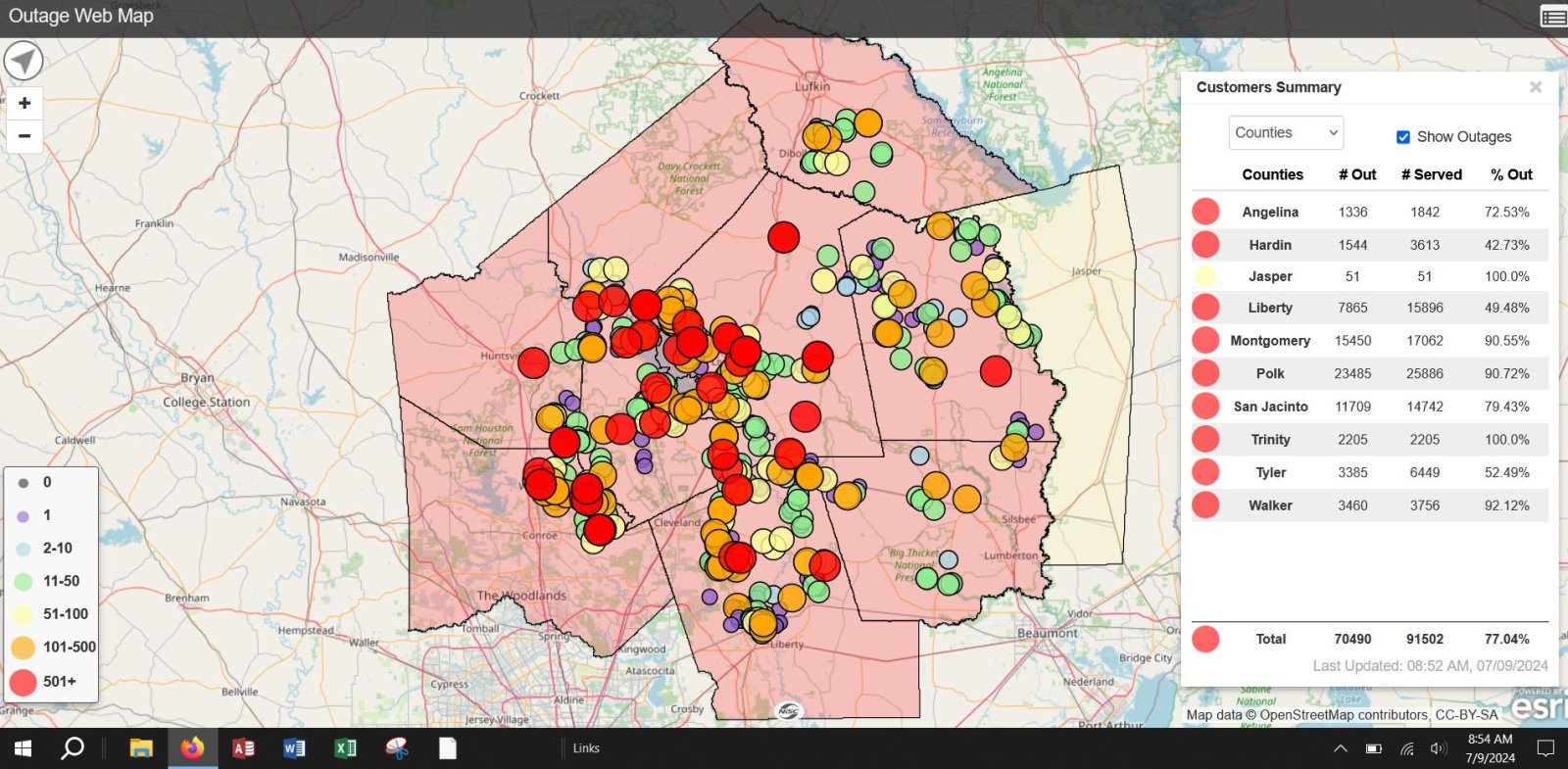Click the 70490 total out value
Image resolution: width=1568 pixels, height=769 pixels.
[x=1352, y=639]
